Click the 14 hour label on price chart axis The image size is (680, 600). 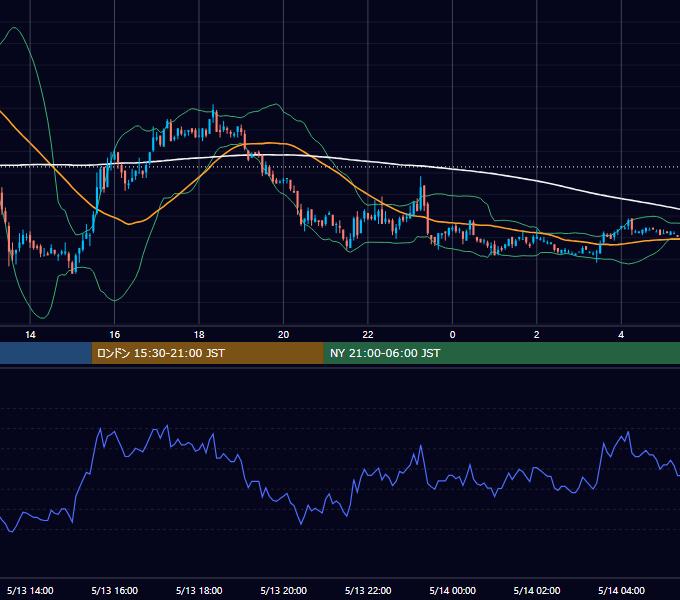[30, 335]
